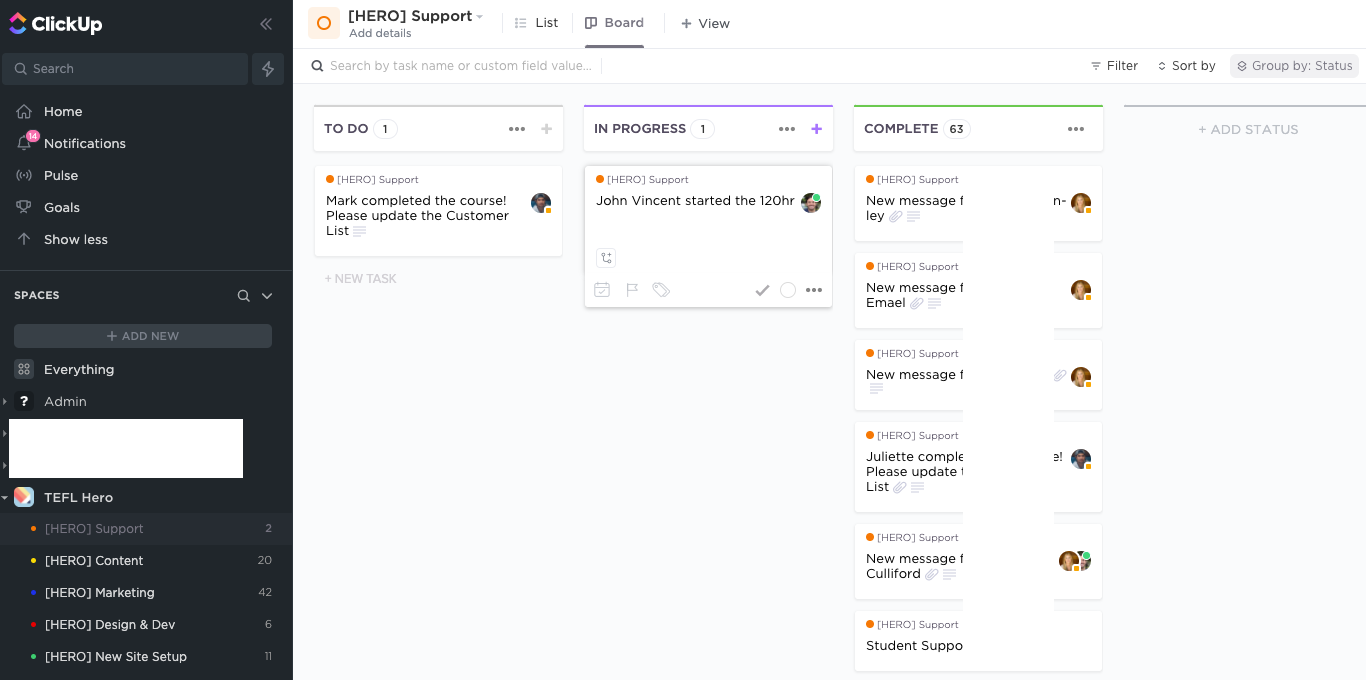
Task: Open the Student Support task card
Action: [x=978, y=641]
